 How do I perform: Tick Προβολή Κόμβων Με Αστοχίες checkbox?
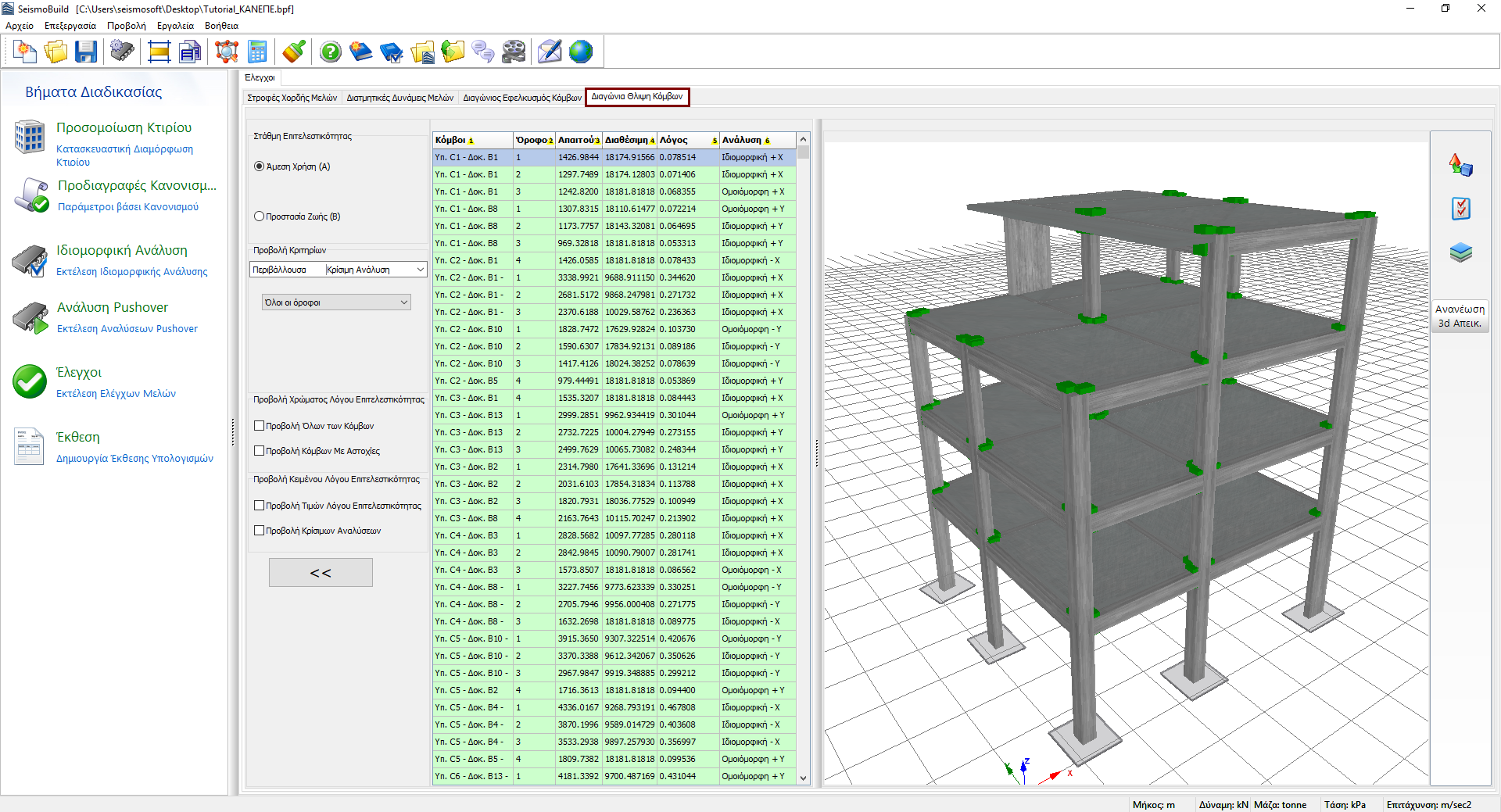260,451
